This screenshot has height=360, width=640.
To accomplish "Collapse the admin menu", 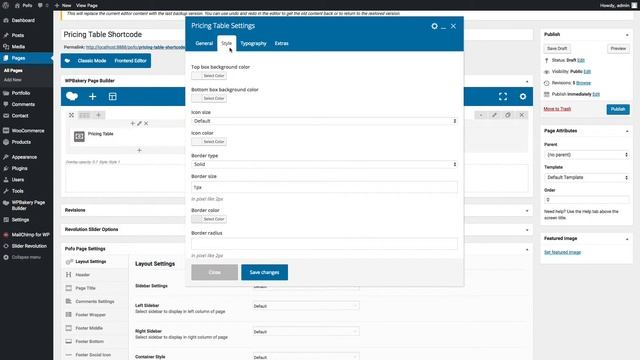I will point(26,258).
